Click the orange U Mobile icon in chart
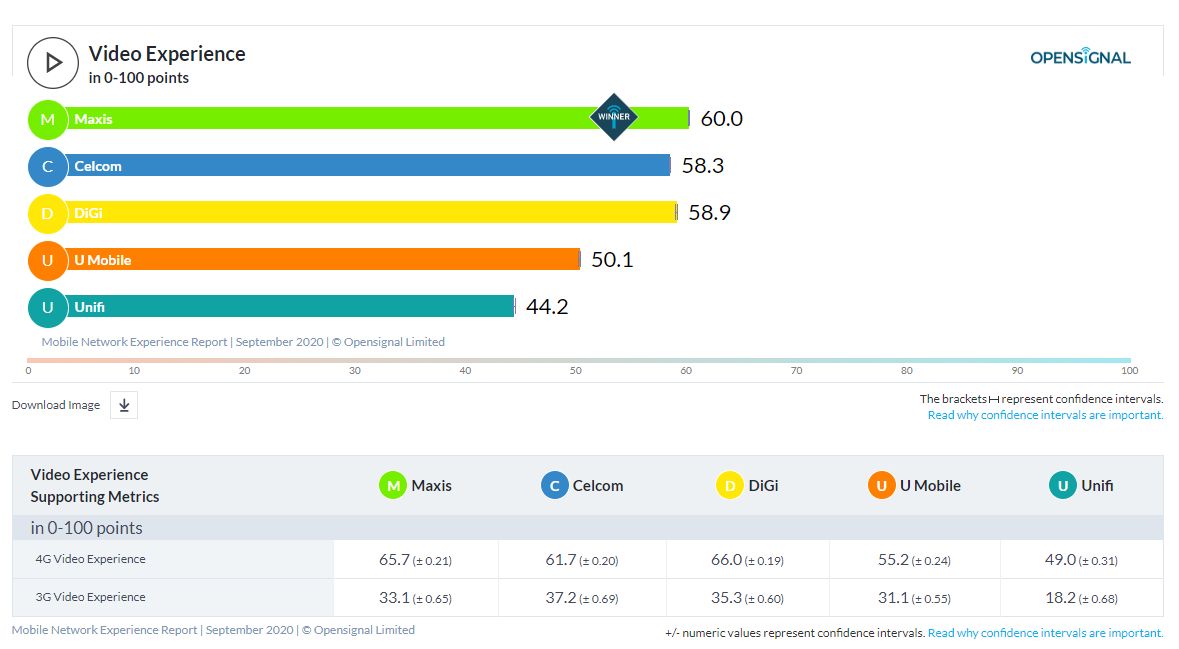Screen dimensions: 1179x649 pos(47,260)
